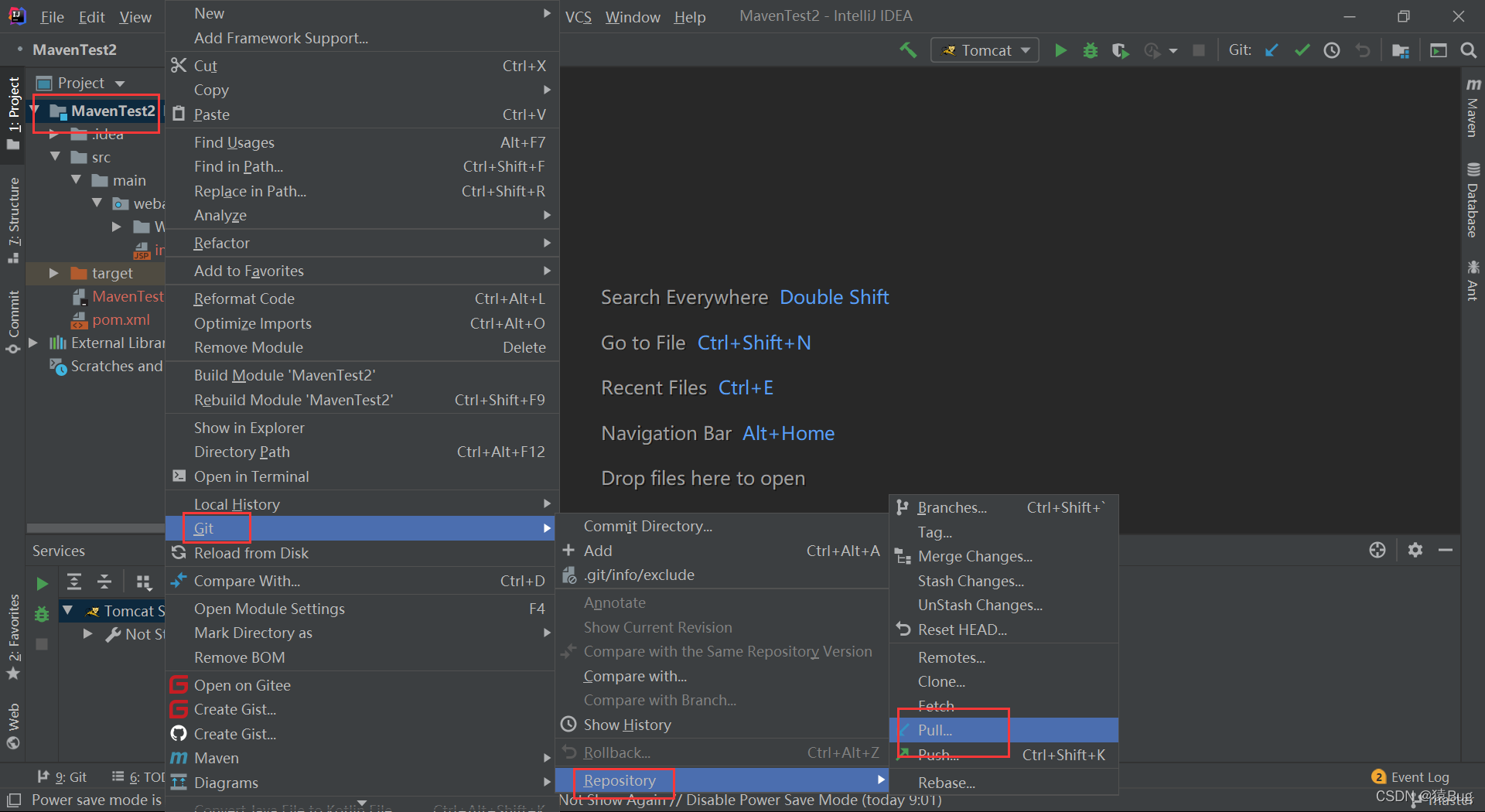Hide the Services panel with minus icon

tap(1446, 550)
